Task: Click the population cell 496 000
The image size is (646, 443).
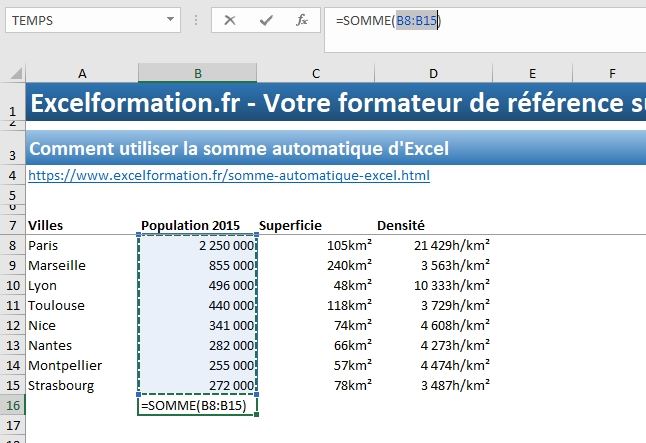Action: click(x=197, y=285)
